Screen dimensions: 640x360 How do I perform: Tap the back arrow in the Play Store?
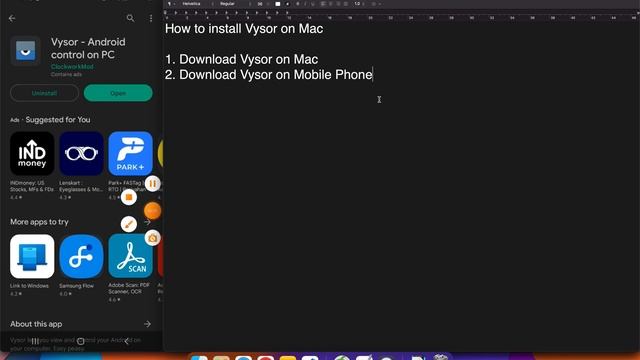pos(12,18)
